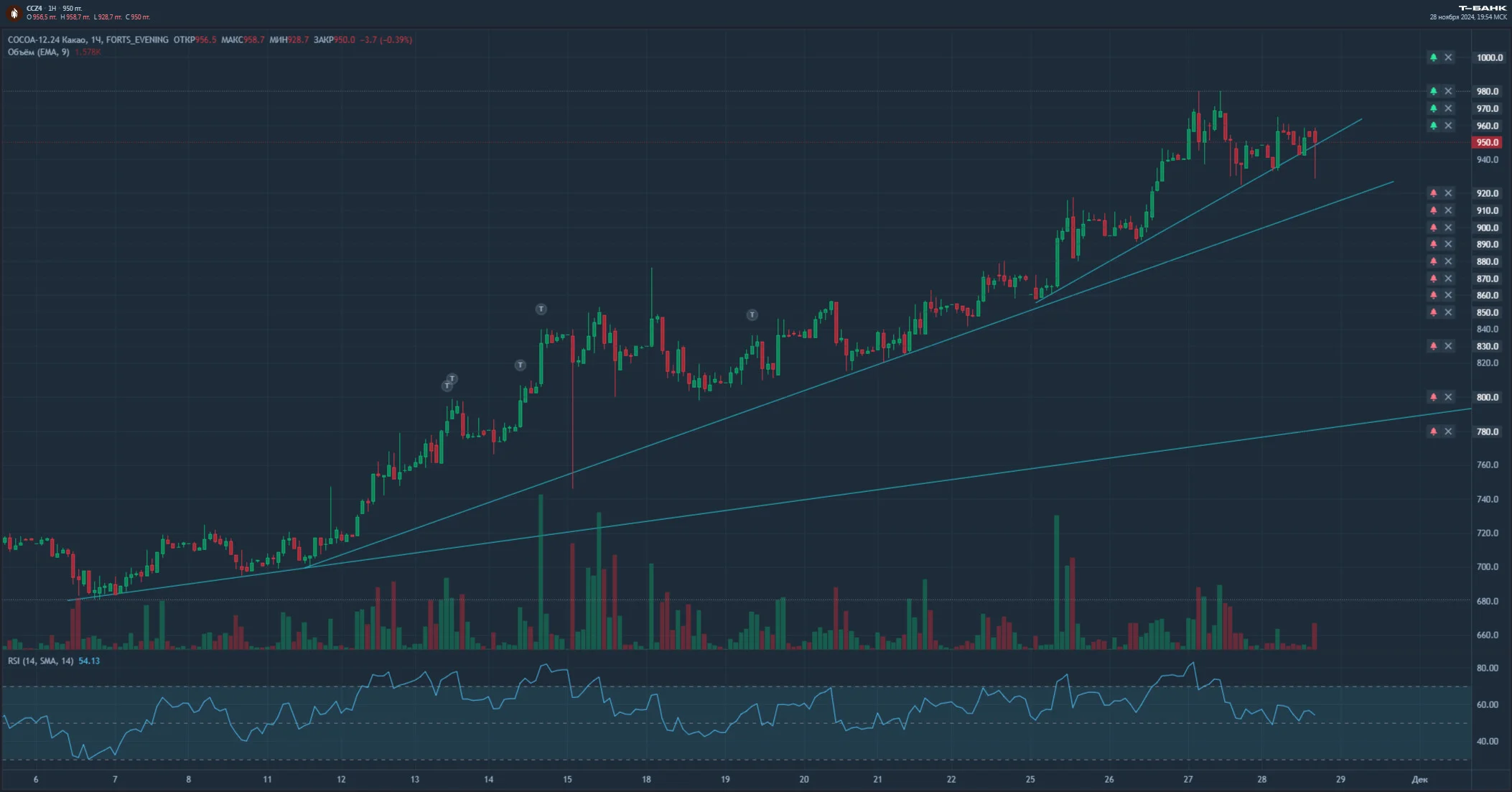This screenshot has width=1512, height=792.
Task: Click the green alert bell at 1000.0
Action: (1433, 57)
